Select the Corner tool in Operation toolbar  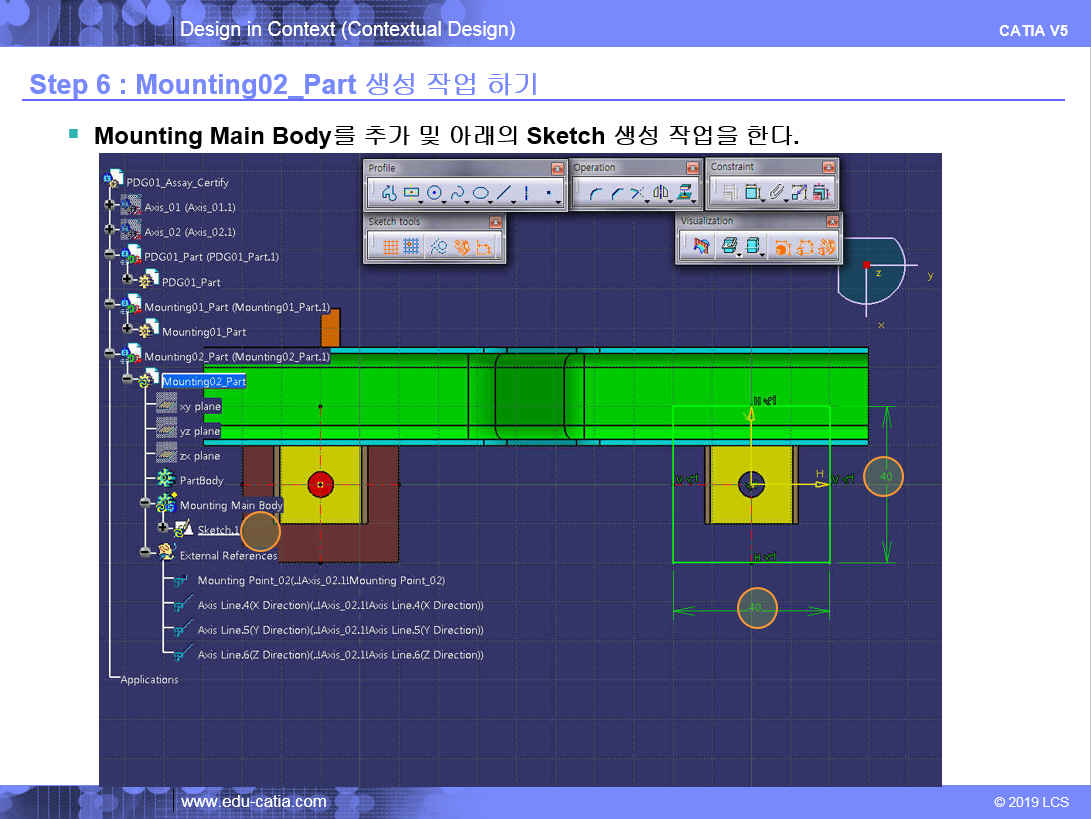click(x=594, y=193)
